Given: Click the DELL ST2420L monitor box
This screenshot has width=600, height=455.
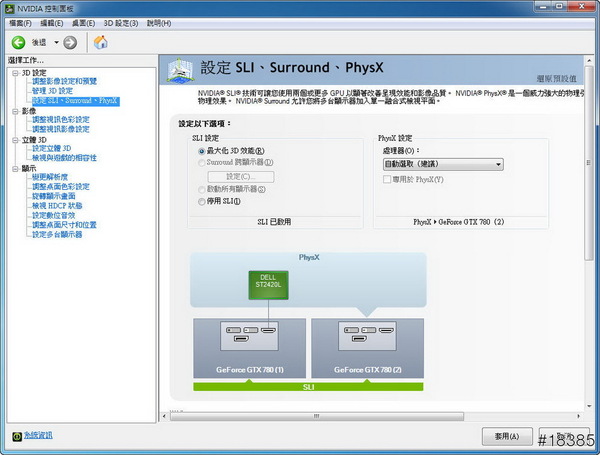Looking at the screenshot, I should (x=268, y=285).
